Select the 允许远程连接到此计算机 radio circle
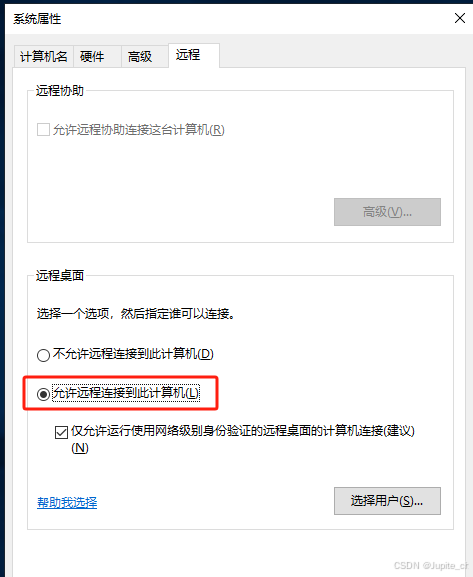This screenshot has height=577, width=473. (x=43, y=394)
